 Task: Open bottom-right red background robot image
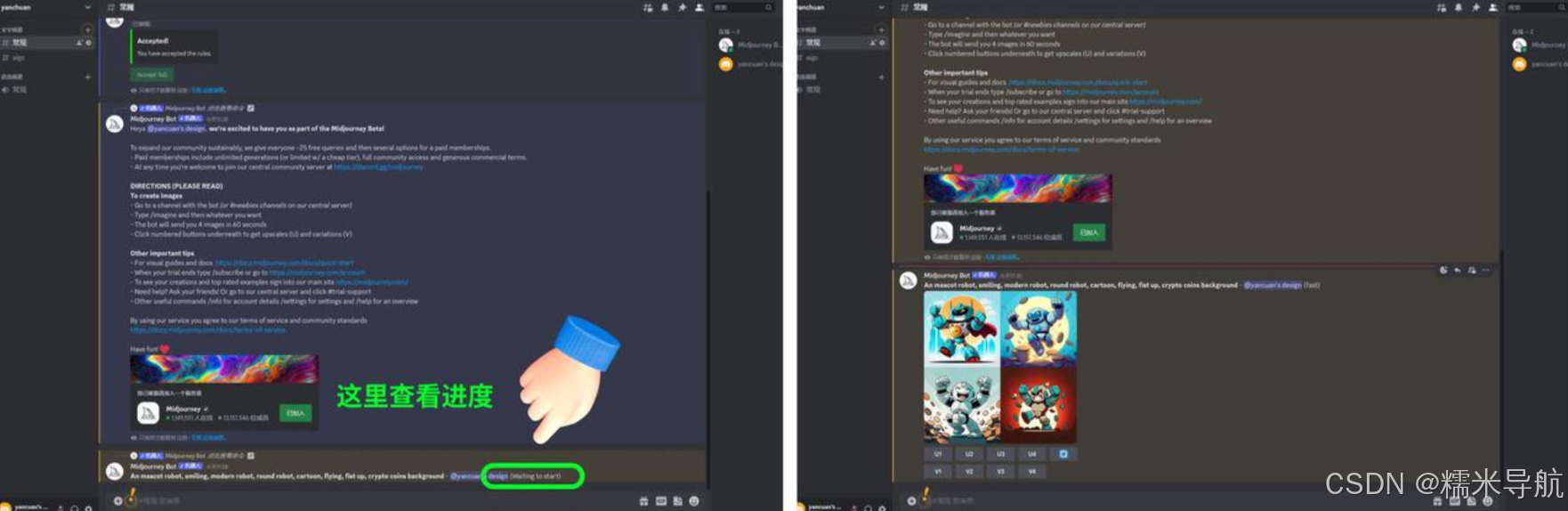[1039, 404]
